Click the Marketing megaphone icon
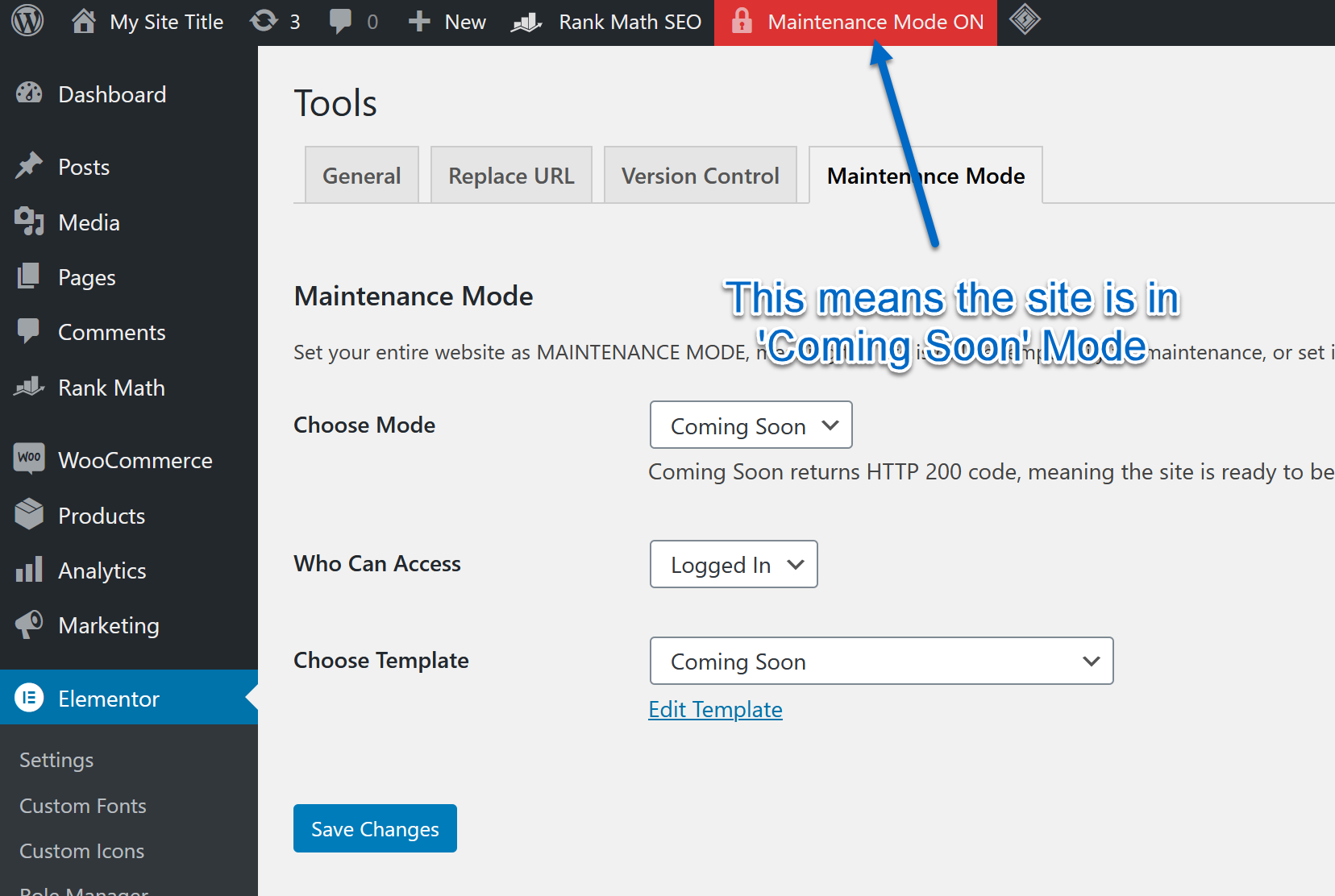Viewport: 1335px width, 896px height. [x=29, y=624]
